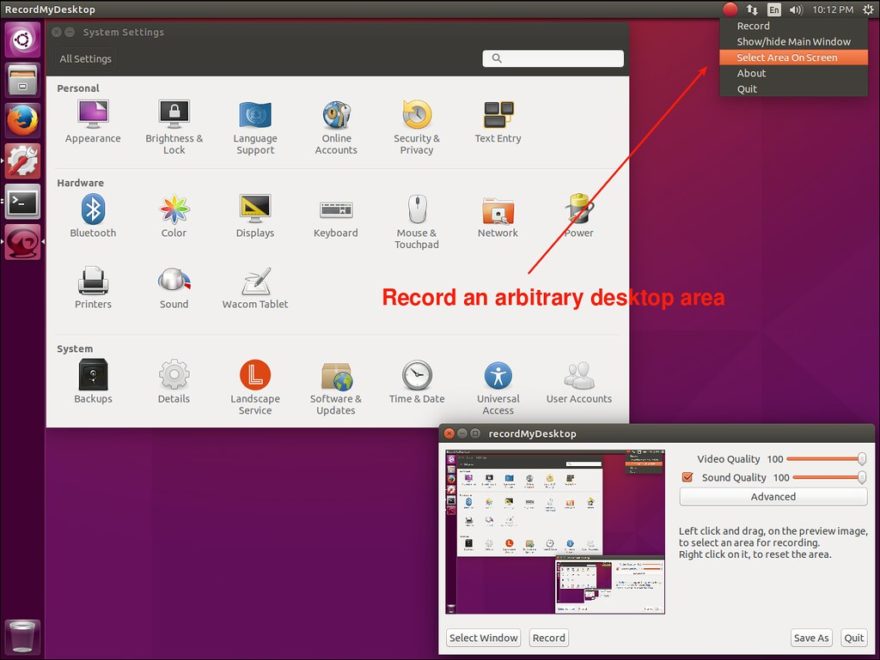The width and height of the screenshot is (880, 660).
Task: Click the Advanced button
Action: (773, 497)
